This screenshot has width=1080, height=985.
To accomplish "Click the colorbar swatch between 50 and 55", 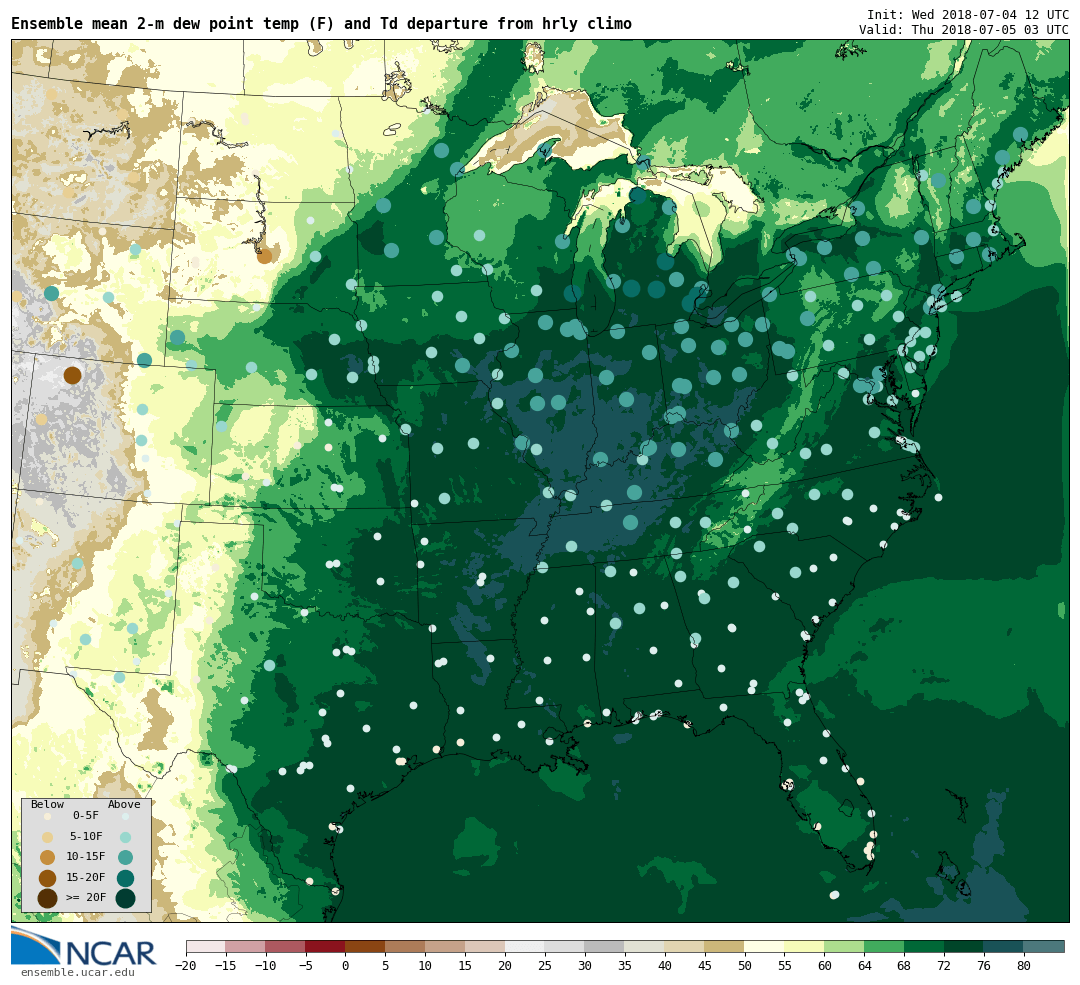I will [x=764, y=946].
